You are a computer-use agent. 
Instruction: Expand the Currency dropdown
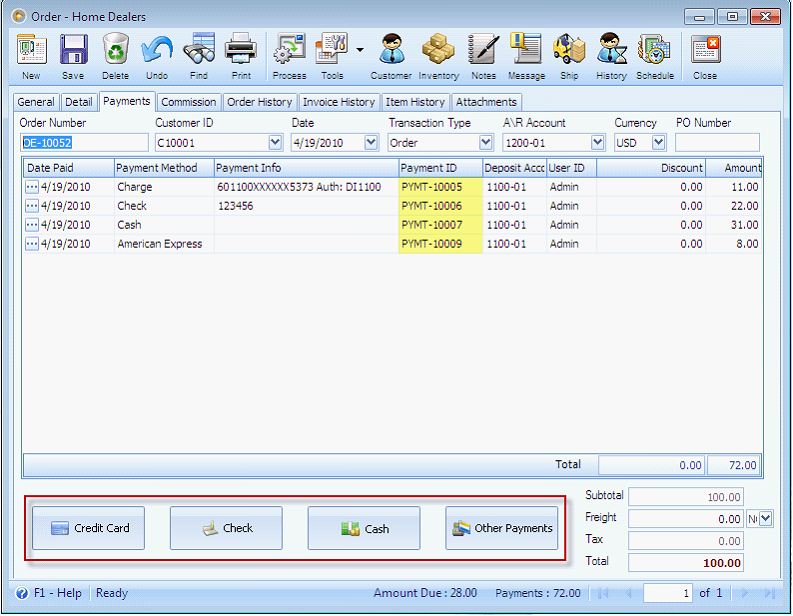[658, 143]
